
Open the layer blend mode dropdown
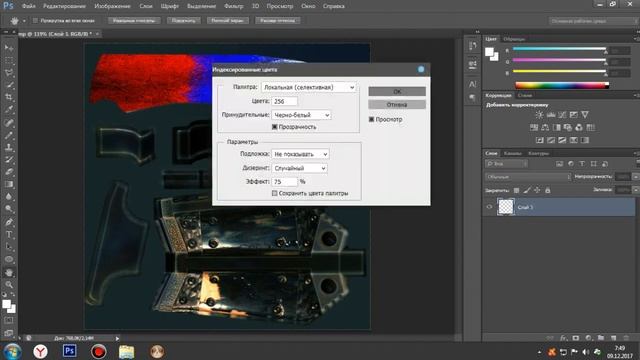pyautogui.click(x=528, y=177)
